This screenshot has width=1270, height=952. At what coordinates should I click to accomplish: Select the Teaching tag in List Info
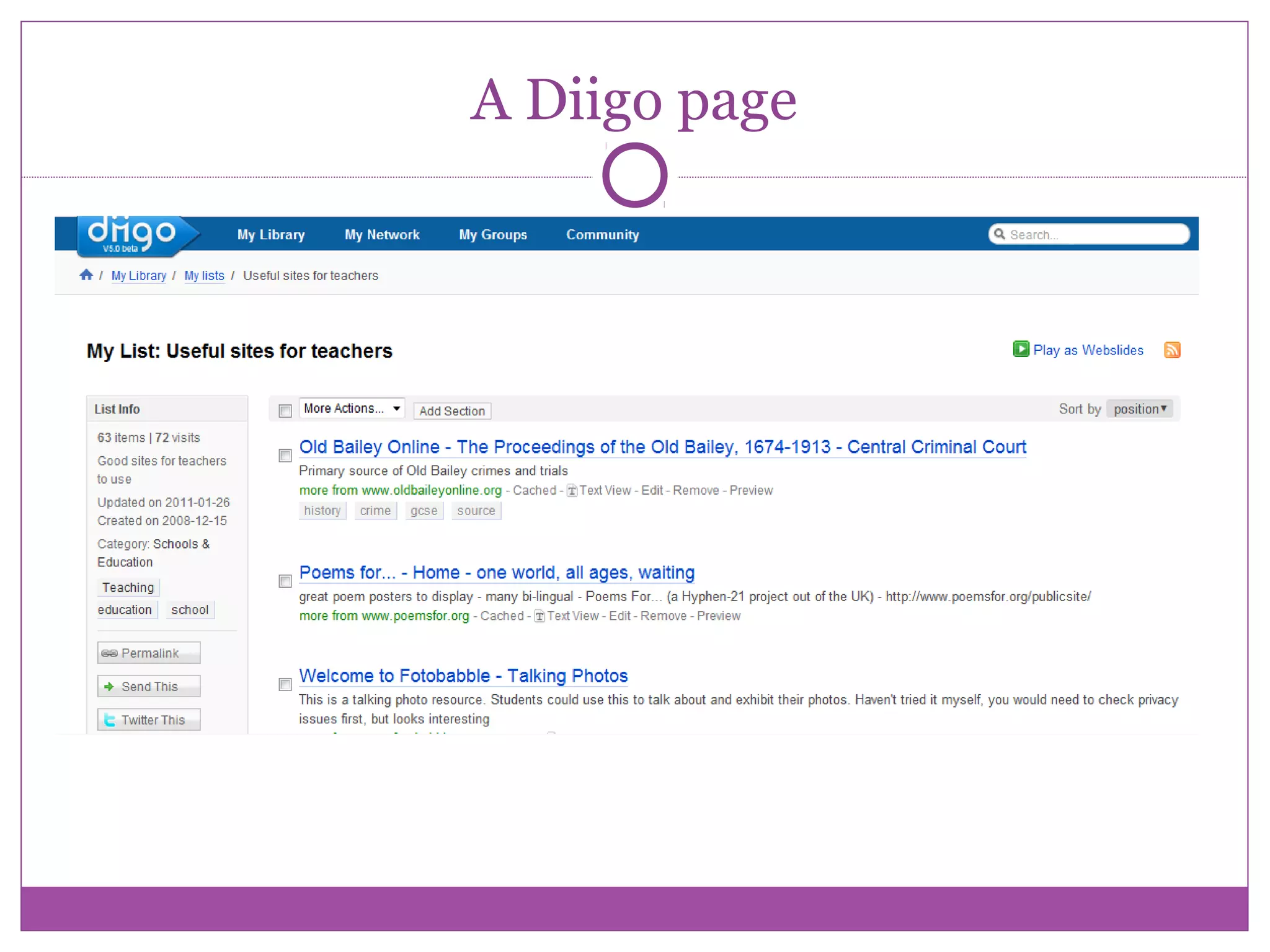128,588
